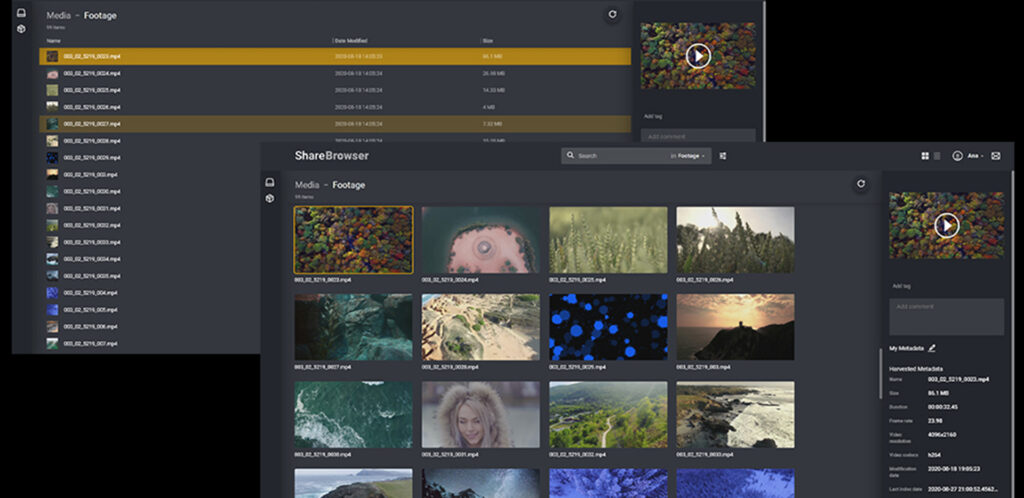Image resolution: width=1024 pixels, height=498 pixels.
Task: Click Add tag in back window panel
Action: pos(653,116)
